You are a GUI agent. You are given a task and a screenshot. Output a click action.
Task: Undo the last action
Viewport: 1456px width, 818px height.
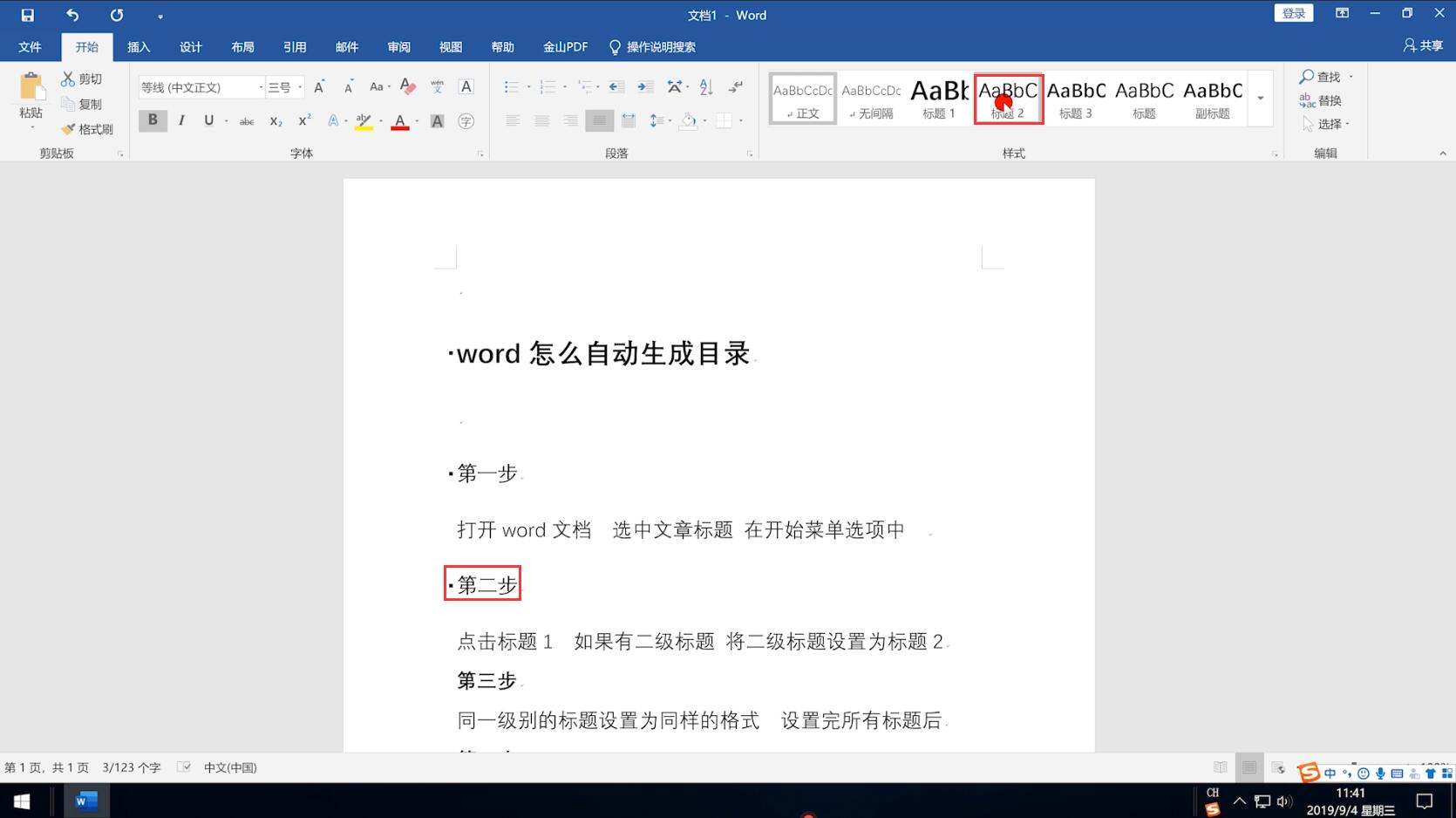tap(72, 15)
